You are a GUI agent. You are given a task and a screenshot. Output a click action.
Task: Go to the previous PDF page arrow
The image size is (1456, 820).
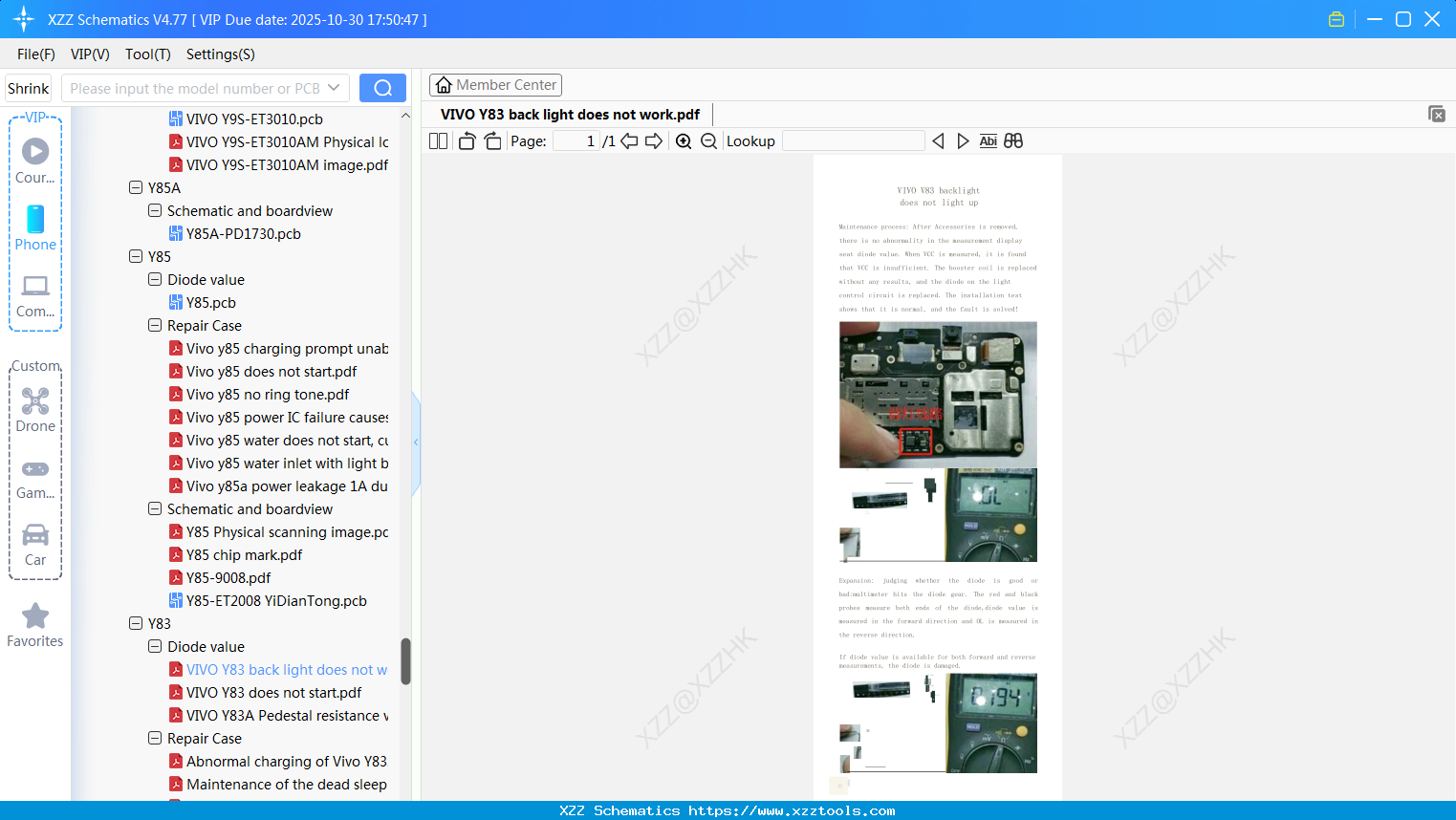(629, 141)
